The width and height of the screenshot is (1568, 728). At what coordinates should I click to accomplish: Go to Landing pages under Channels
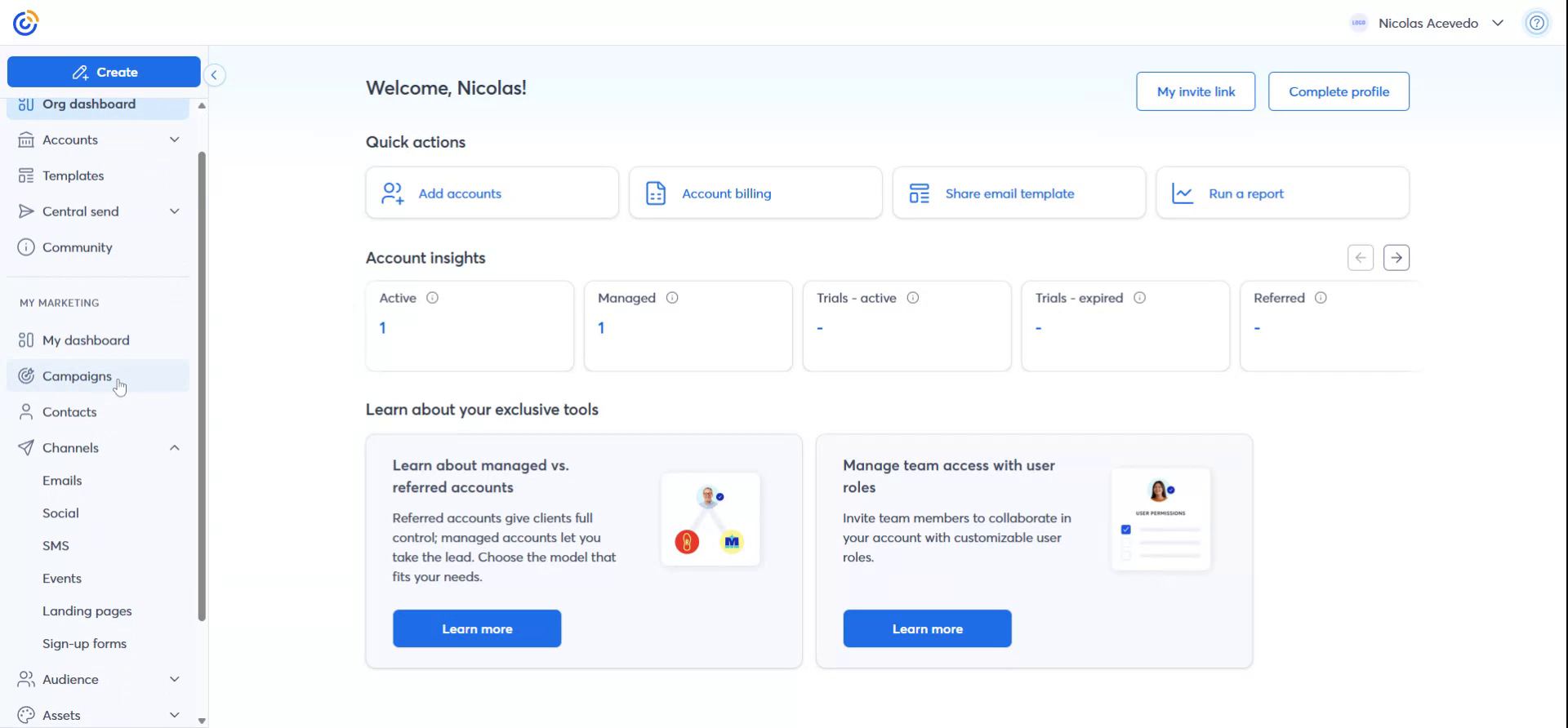pyautogui.click(x=87, y=611)
